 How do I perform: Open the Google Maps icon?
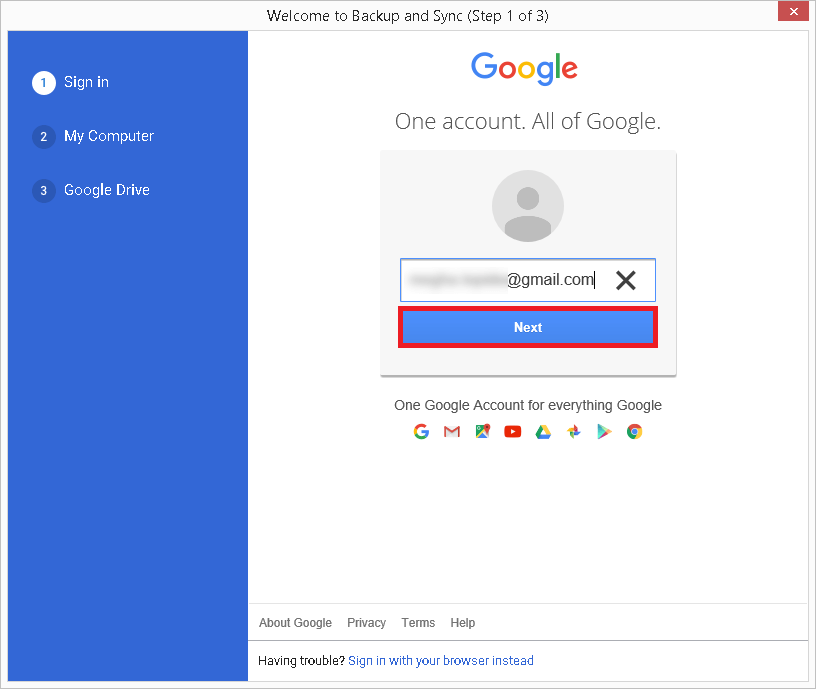coord(482,431)
